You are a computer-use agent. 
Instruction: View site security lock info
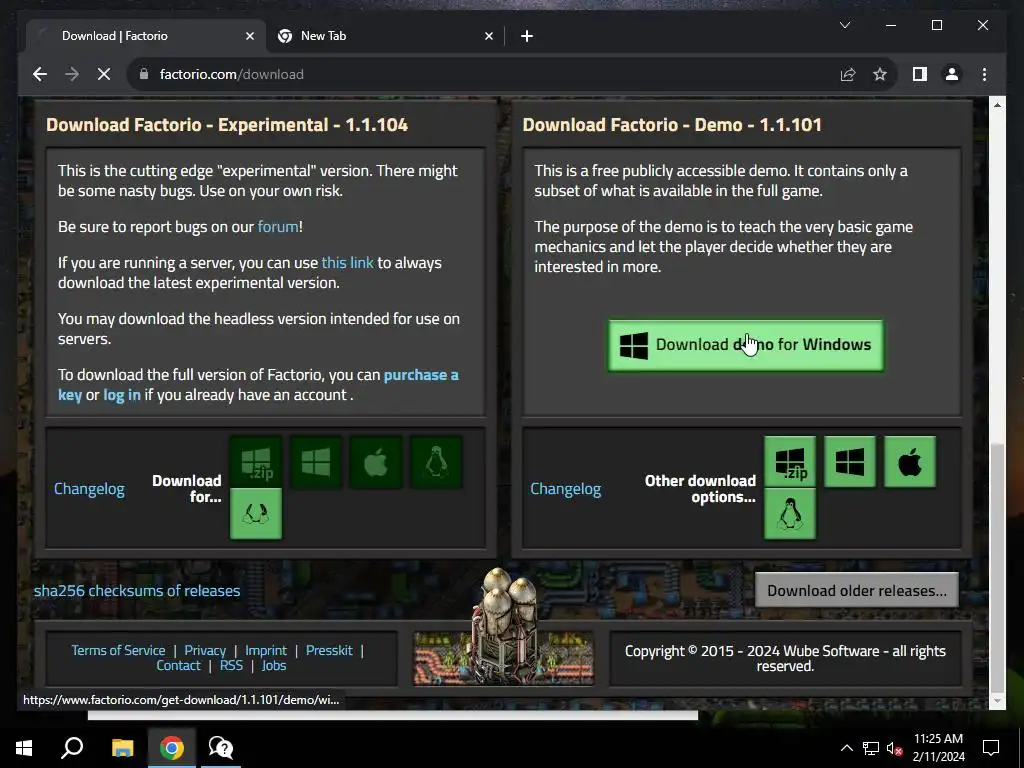(x=144, y=74)
